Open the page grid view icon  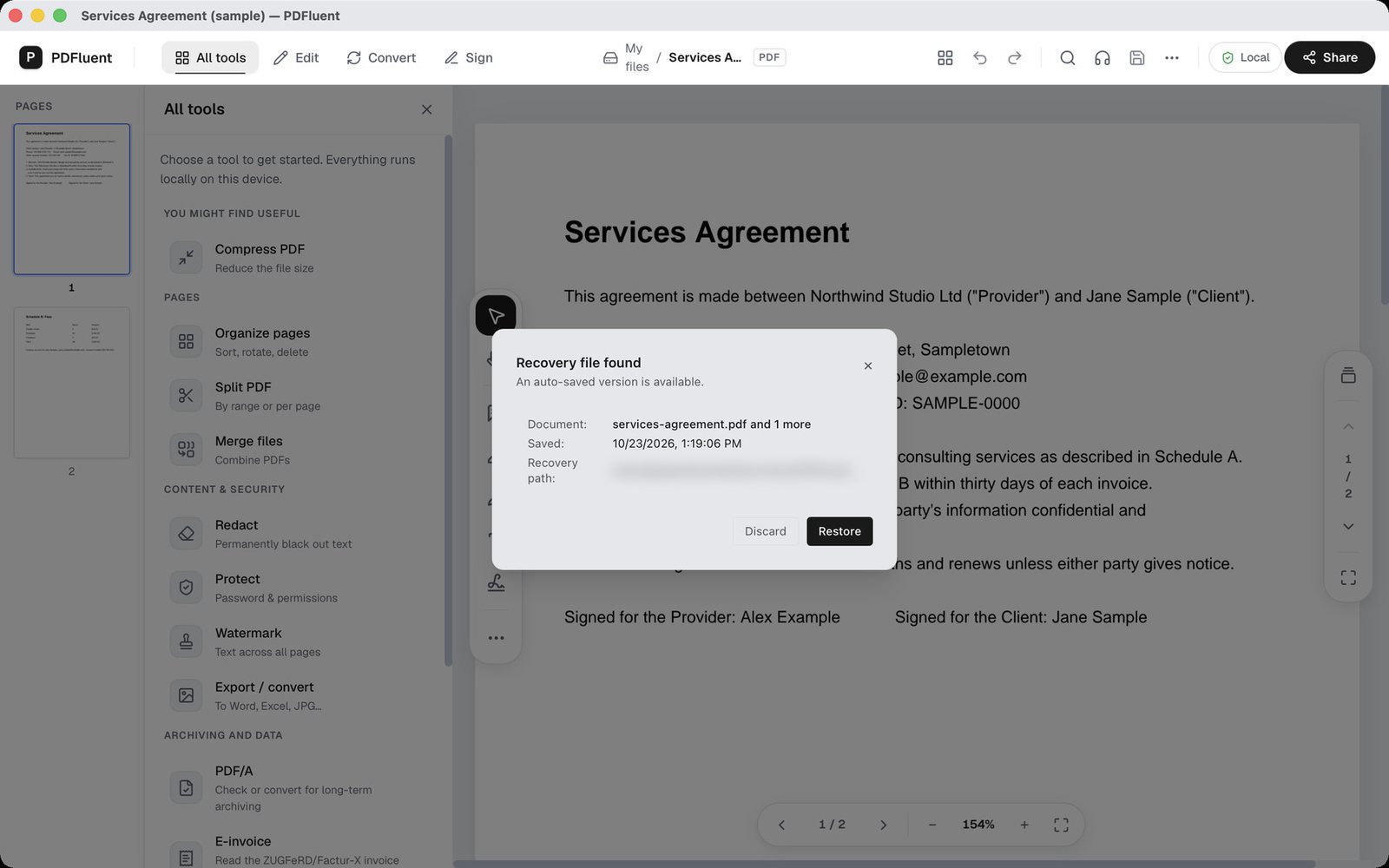pyautogui.click(x=945, y=57)
